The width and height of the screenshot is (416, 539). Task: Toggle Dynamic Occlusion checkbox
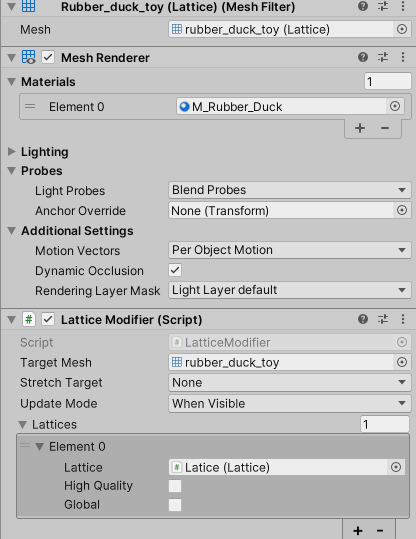175,270
